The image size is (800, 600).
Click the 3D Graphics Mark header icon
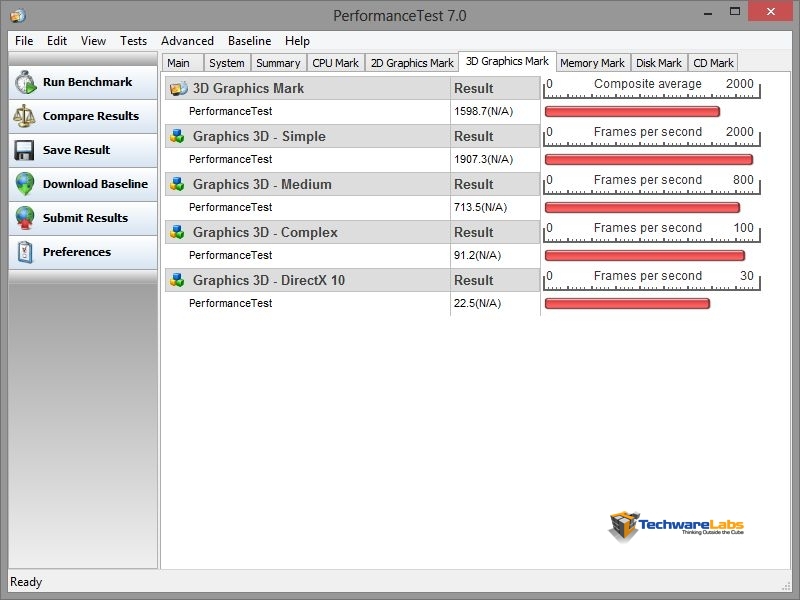178,88
